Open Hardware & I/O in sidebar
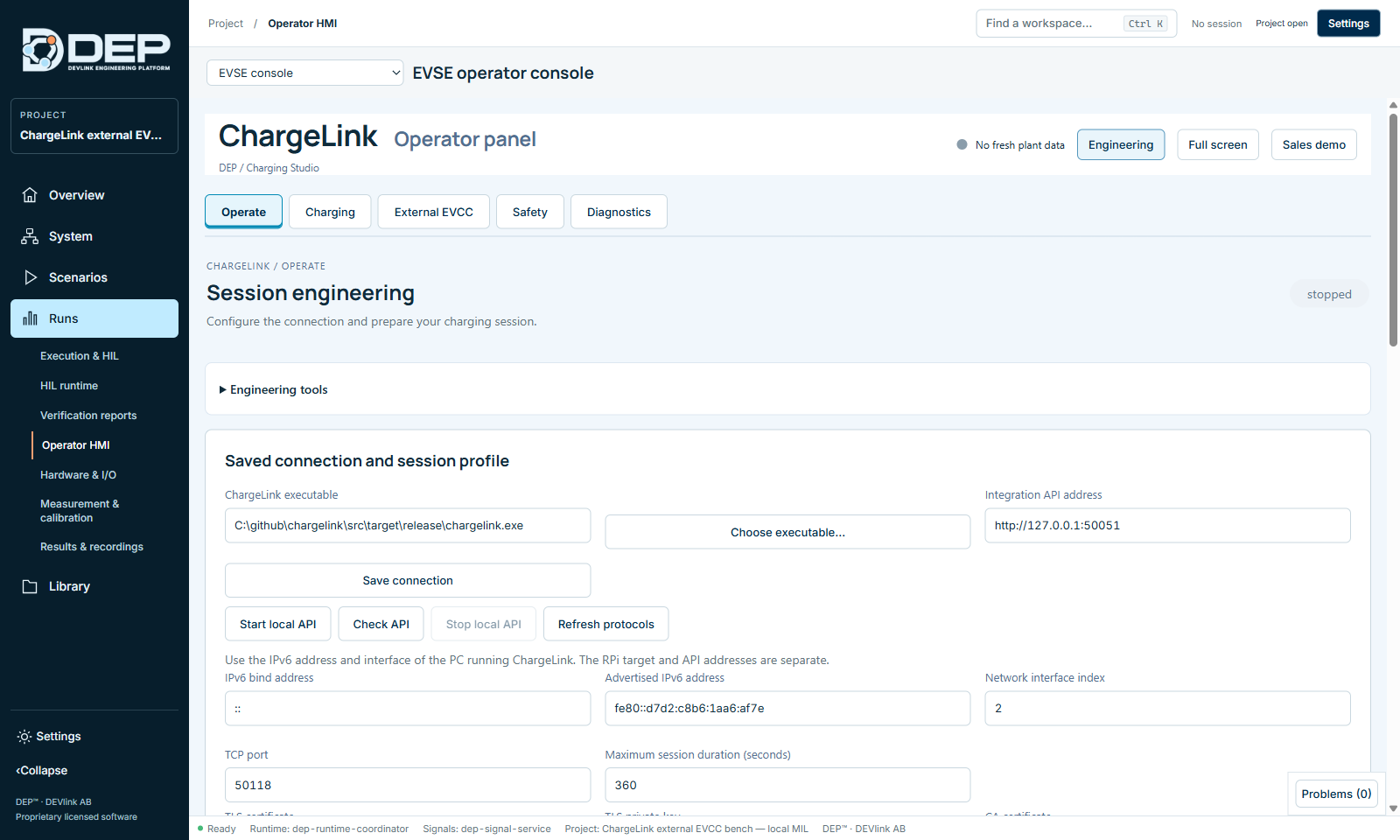Viewport: 1400px width, 840px height. [78, 475]
